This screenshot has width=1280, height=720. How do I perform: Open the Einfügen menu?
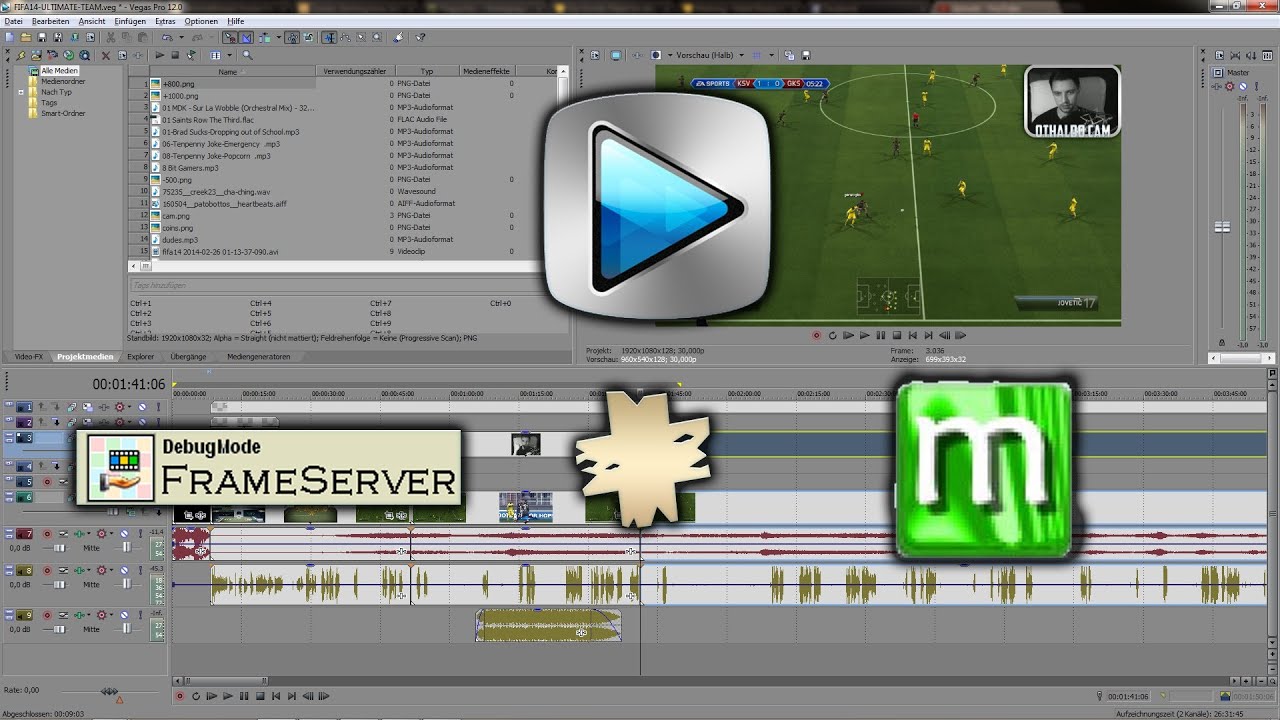[130, 21]
